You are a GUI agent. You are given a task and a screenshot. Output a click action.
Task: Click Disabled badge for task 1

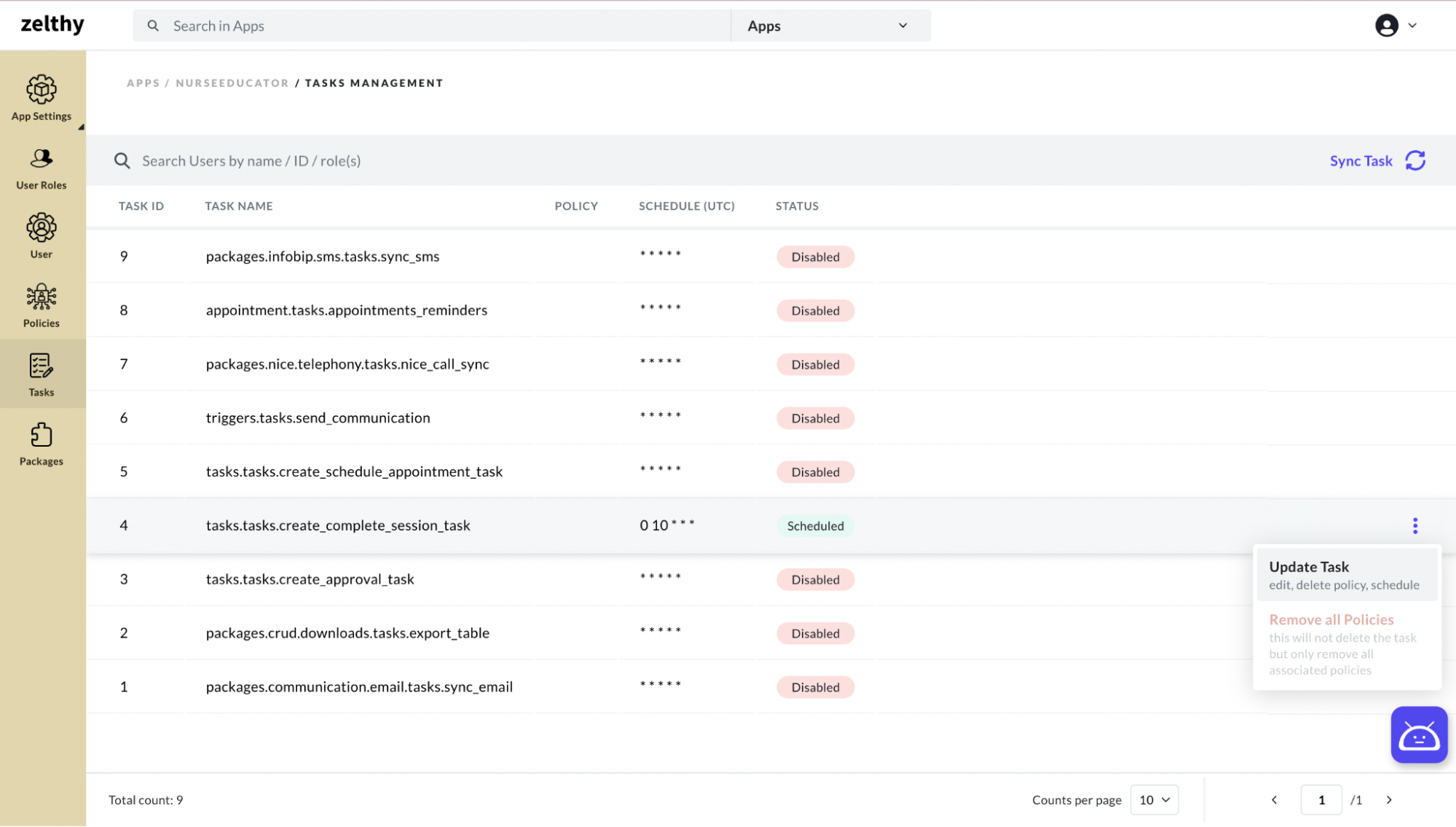(815, 688)
